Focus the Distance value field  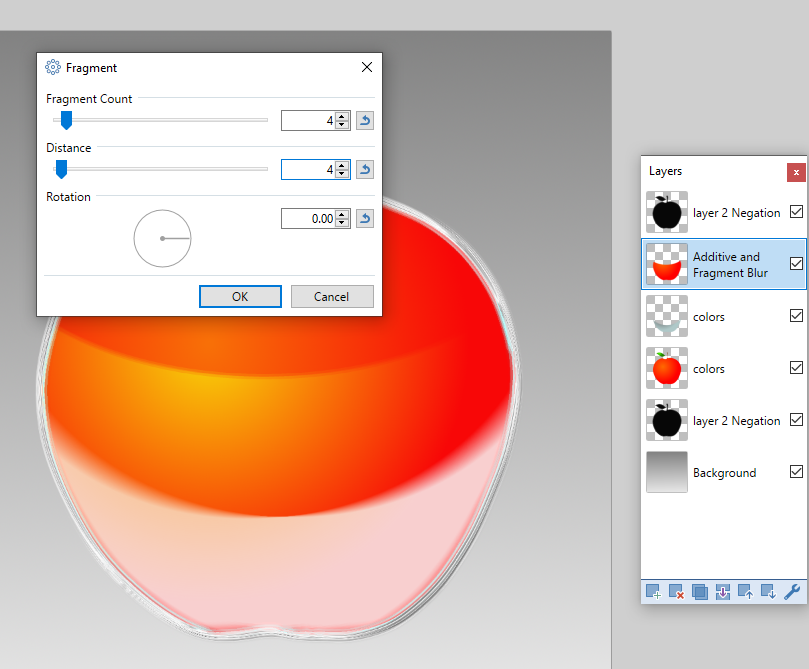coord(309,170)
